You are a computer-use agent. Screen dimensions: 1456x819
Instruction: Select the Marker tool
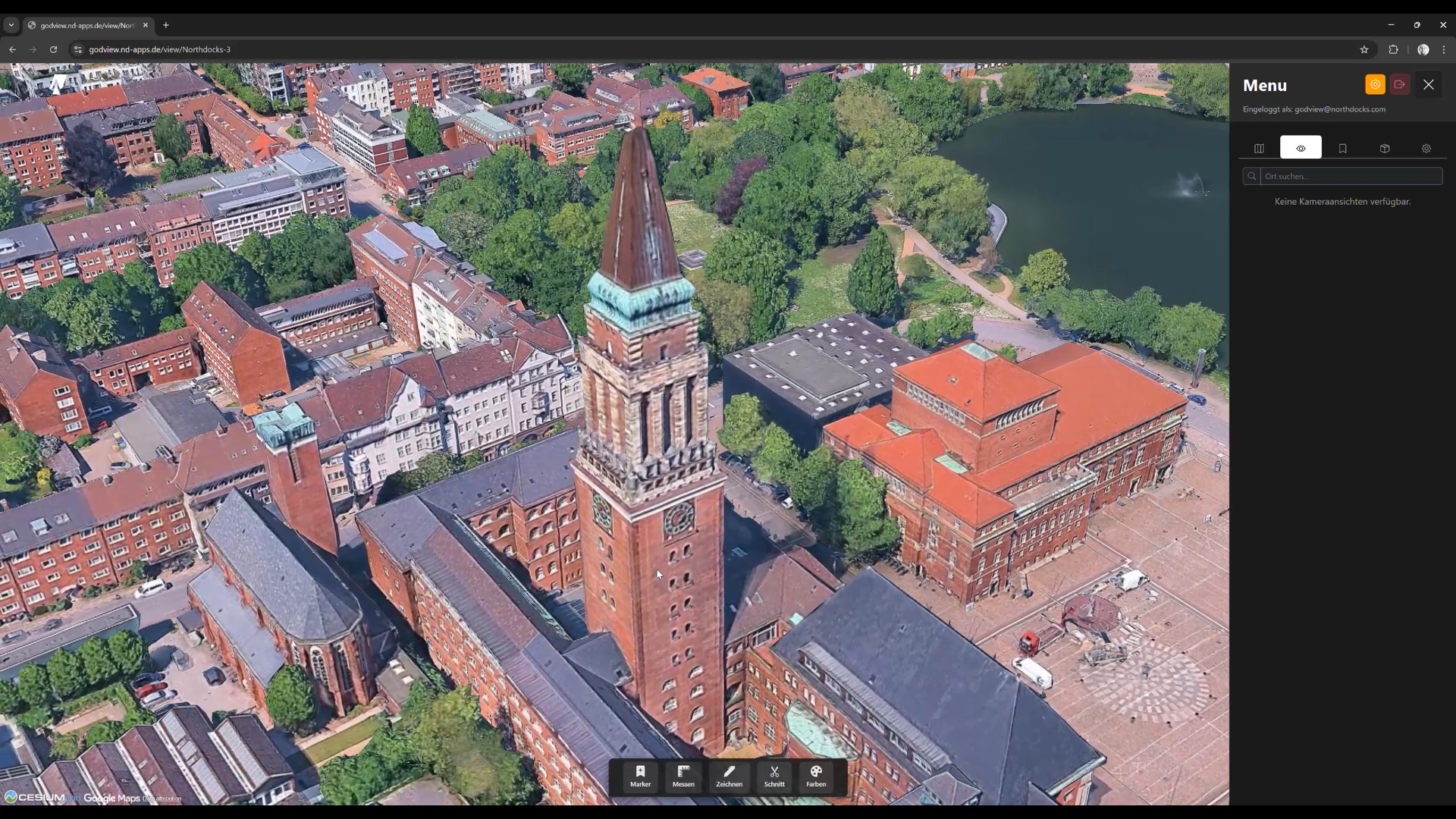(x=641, y=777)
